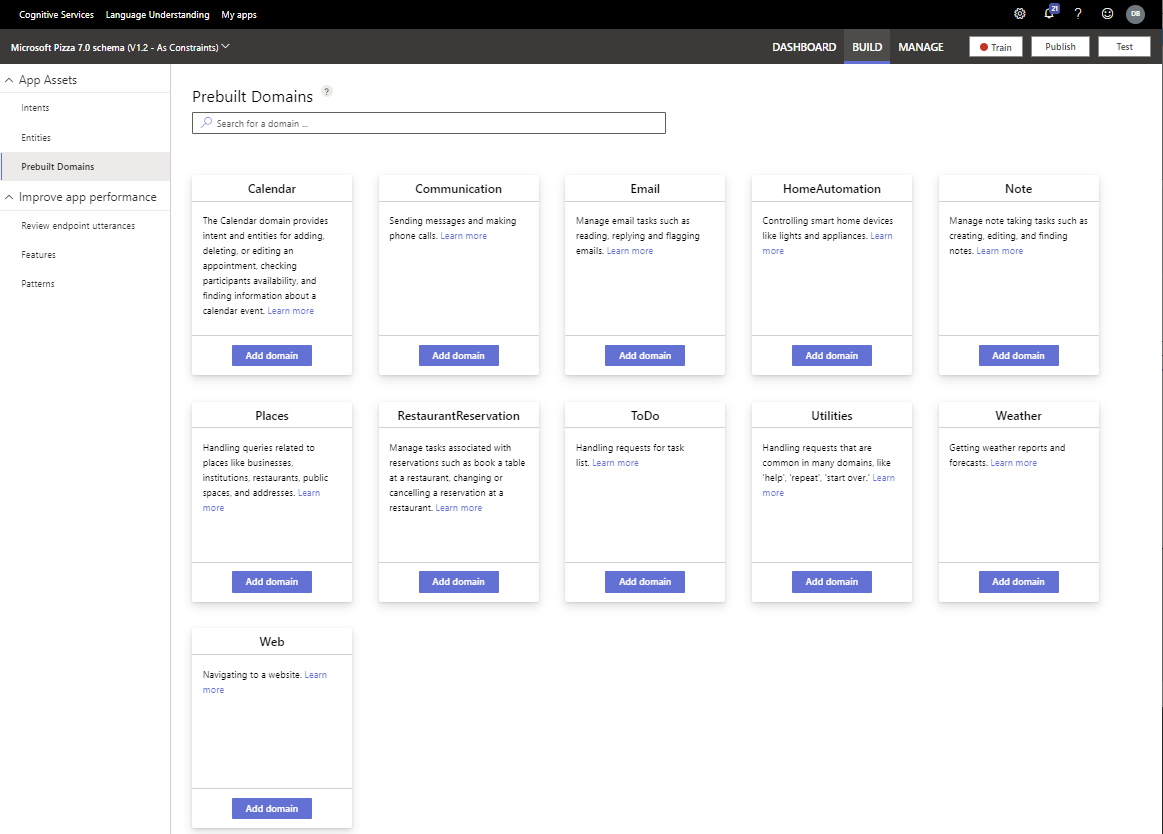The image size is (1163, 834).
Task: Click the domain search field
Action: tap(428, 122)
